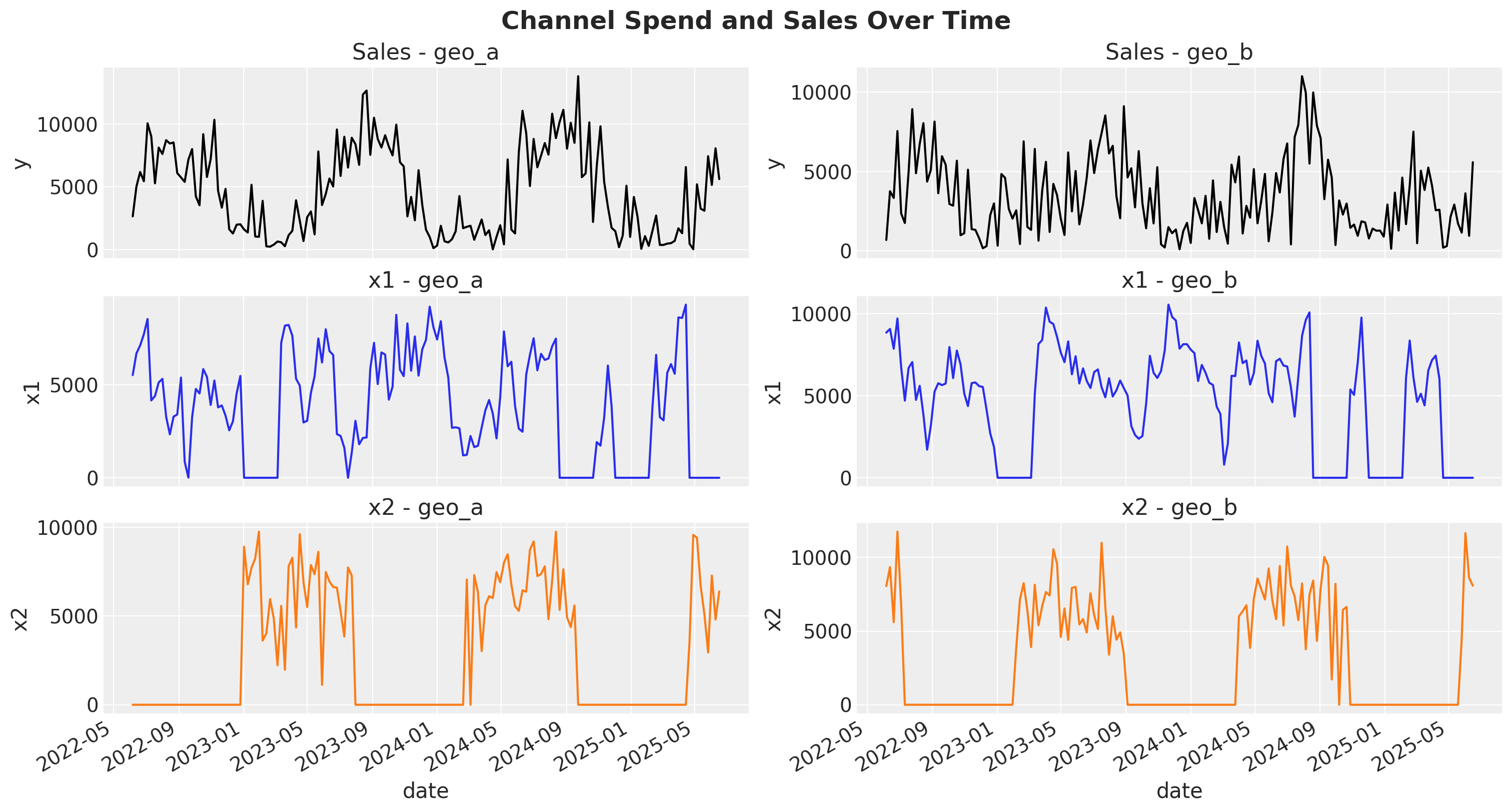The height and width of the screenshot is (812, 1512).
Task: Click the 'date' x-axis label under geo_b
Action: click(x=1178, y=791)
